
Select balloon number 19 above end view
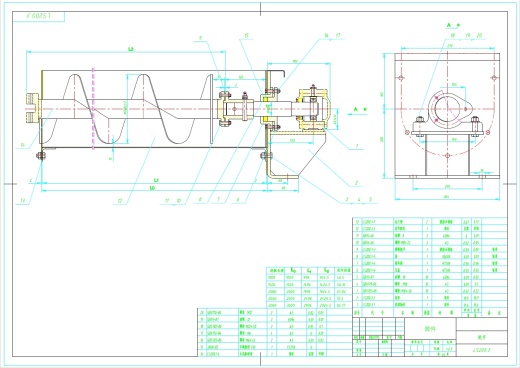467,35
